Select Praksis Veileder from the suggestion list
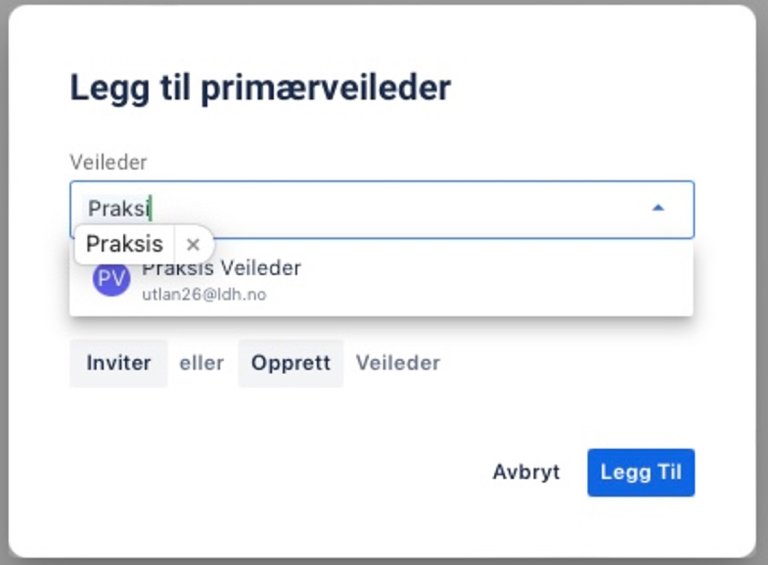 221,269
